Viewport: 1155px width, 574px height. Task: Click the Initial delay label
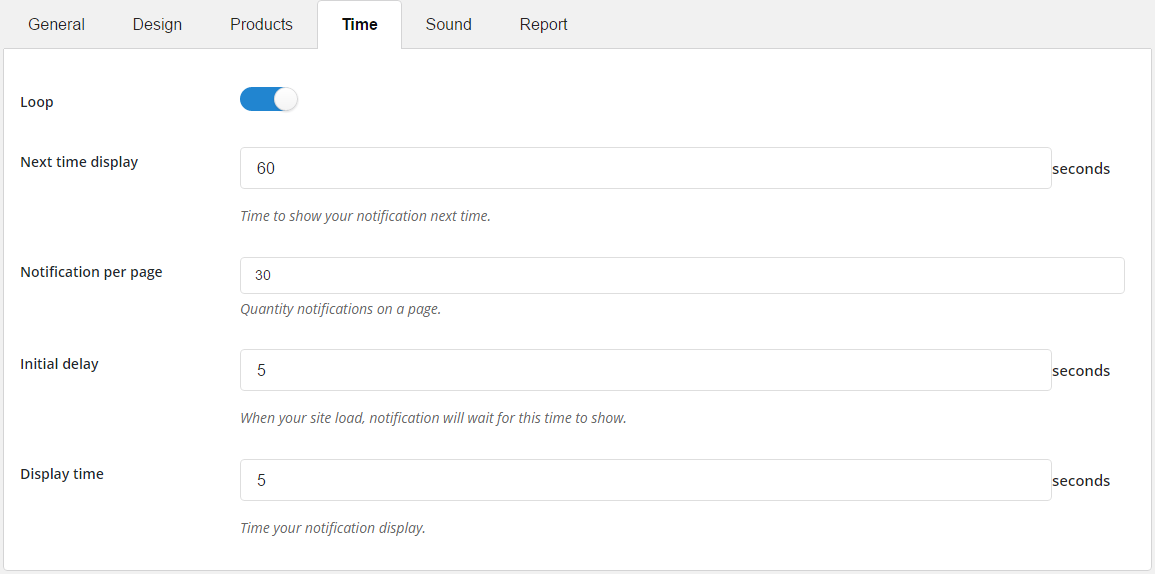pyautogui.click(x=59, y=364)
